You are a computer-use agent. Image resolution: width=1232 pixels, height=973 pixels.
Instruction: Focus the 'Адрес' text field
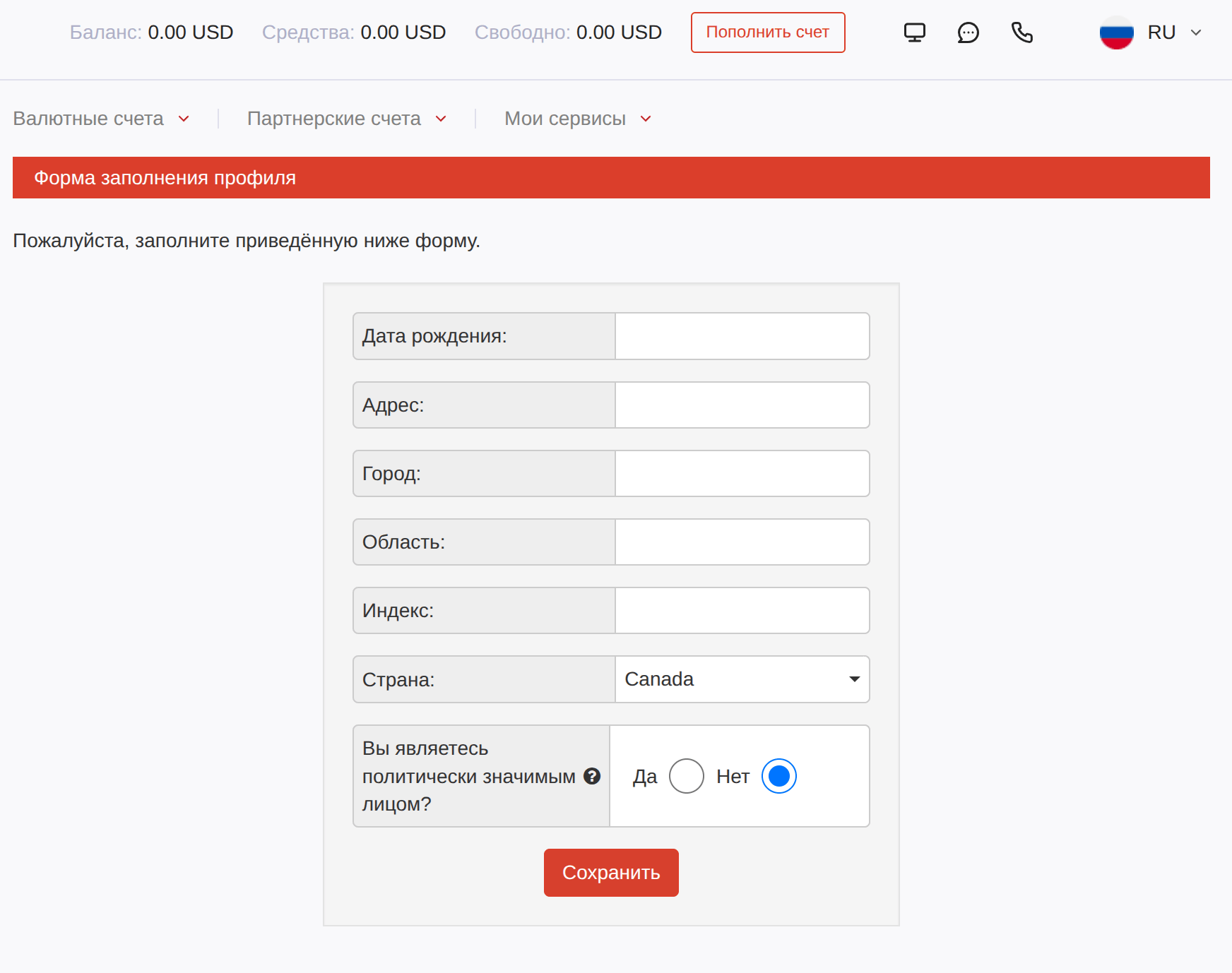point(742,405)
